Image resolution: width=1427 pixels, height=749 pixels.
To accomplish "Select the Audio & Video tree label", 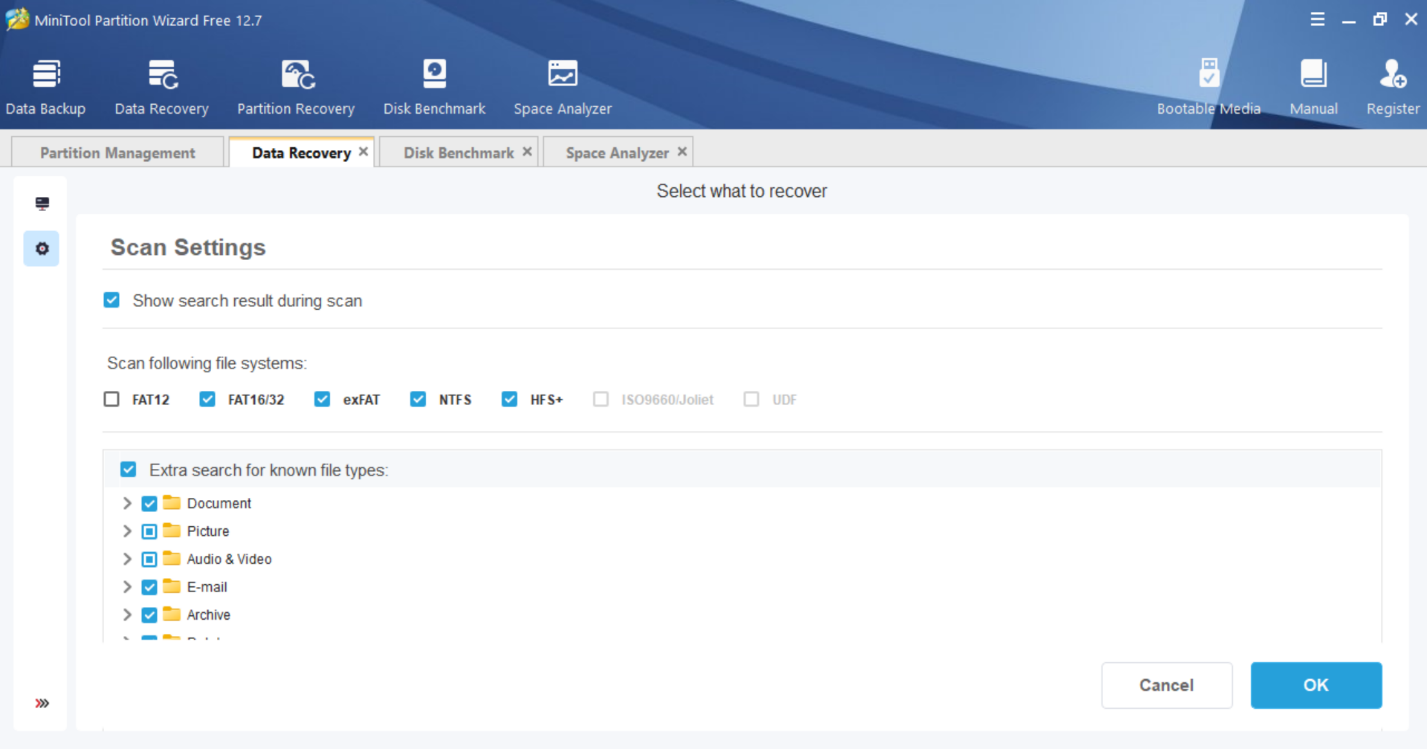I will tap(229, 559).
